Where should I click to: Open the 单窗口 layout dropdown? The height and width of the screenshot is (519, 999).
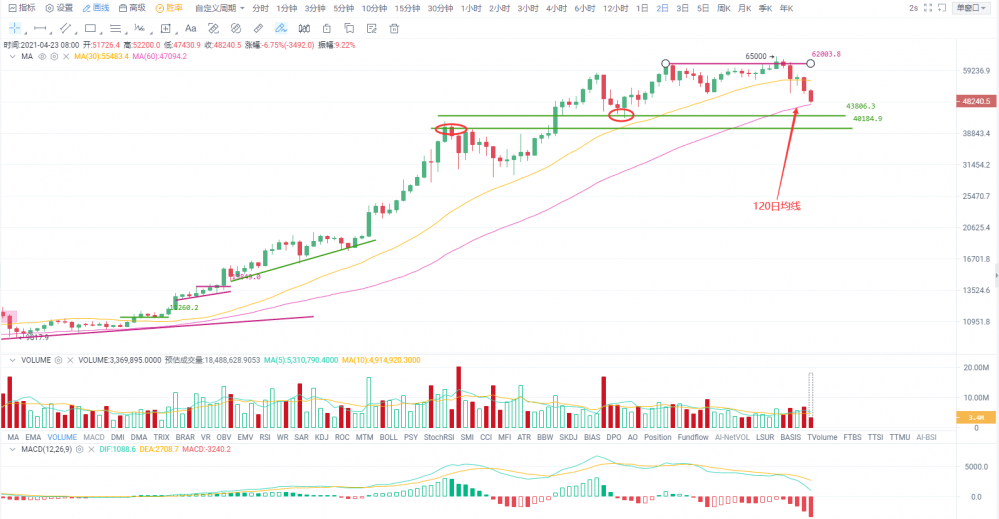click(972, 8)
